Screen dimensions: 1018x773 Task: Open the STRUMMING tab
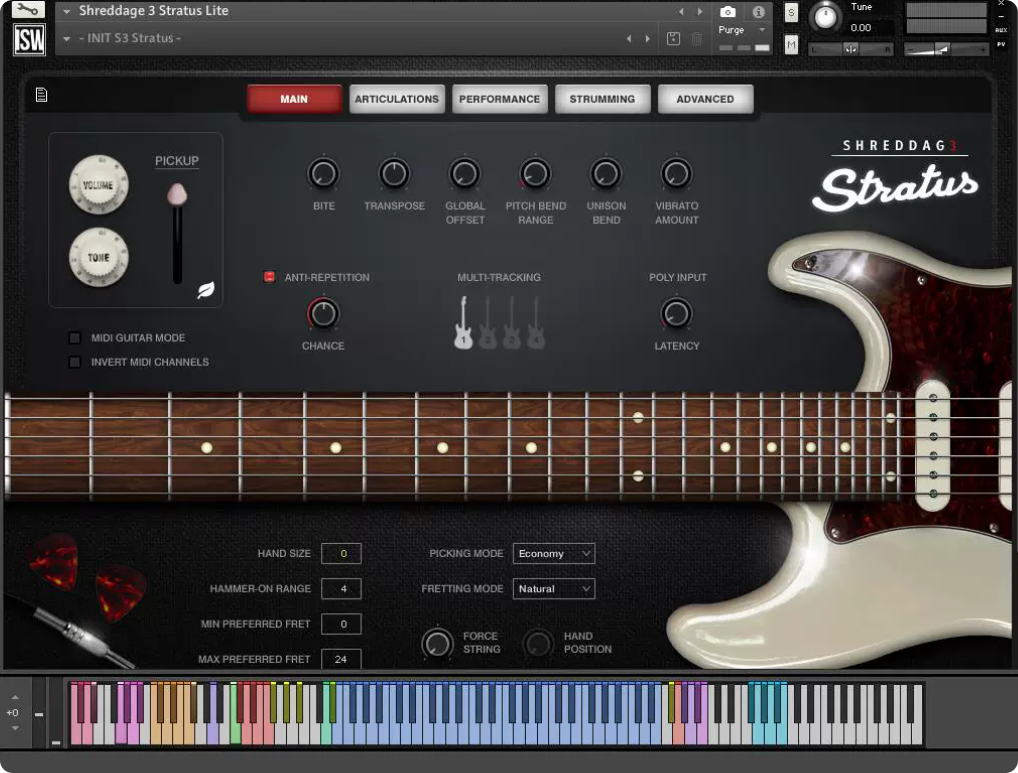tap(602, 99)
